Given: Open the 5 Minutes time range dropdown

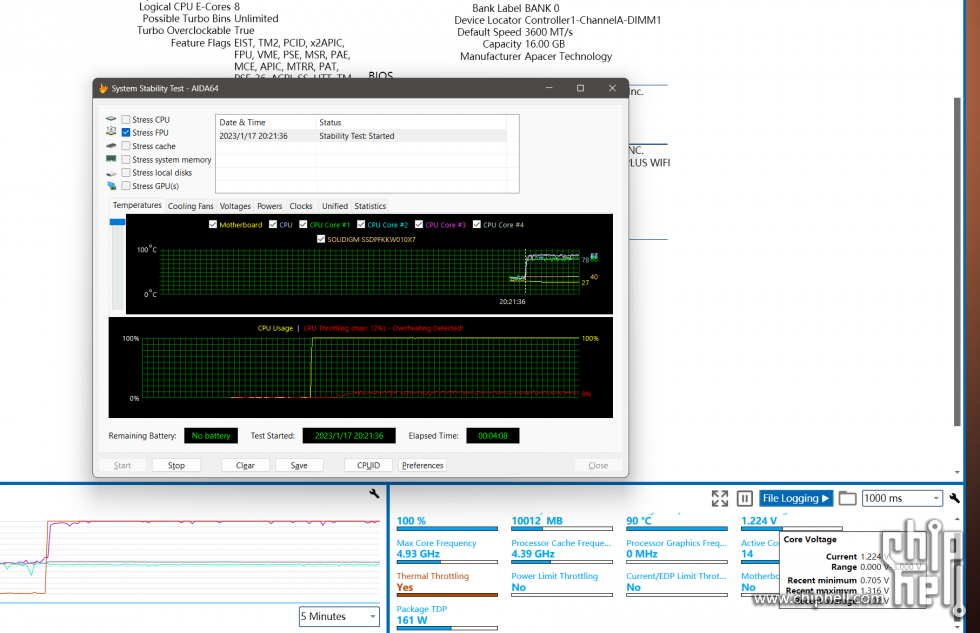Looking at the screenshot, I should click(339, 616).
